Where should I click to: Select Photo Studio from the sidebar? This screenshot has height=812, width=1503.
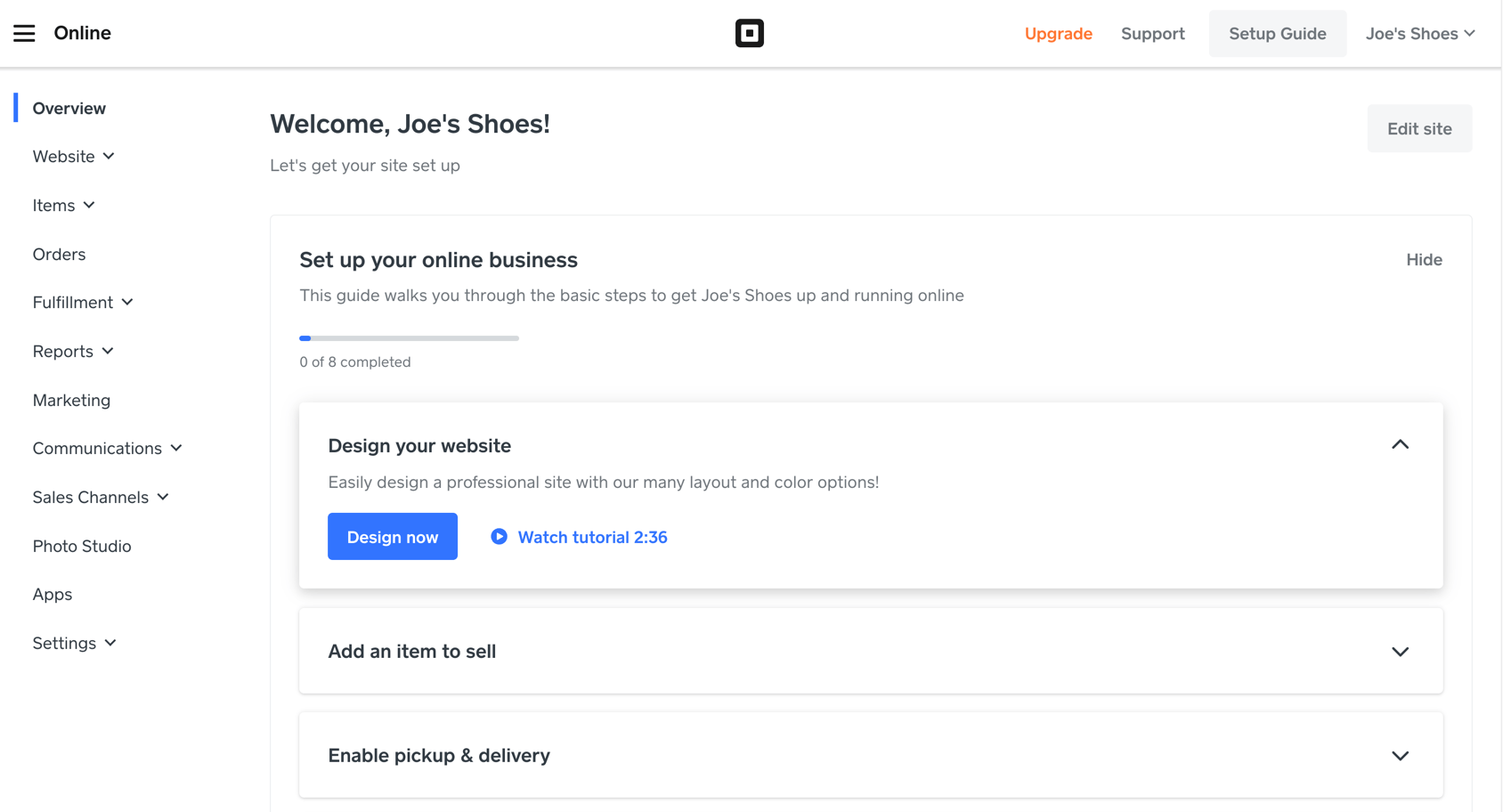click(x=82, y=547)
